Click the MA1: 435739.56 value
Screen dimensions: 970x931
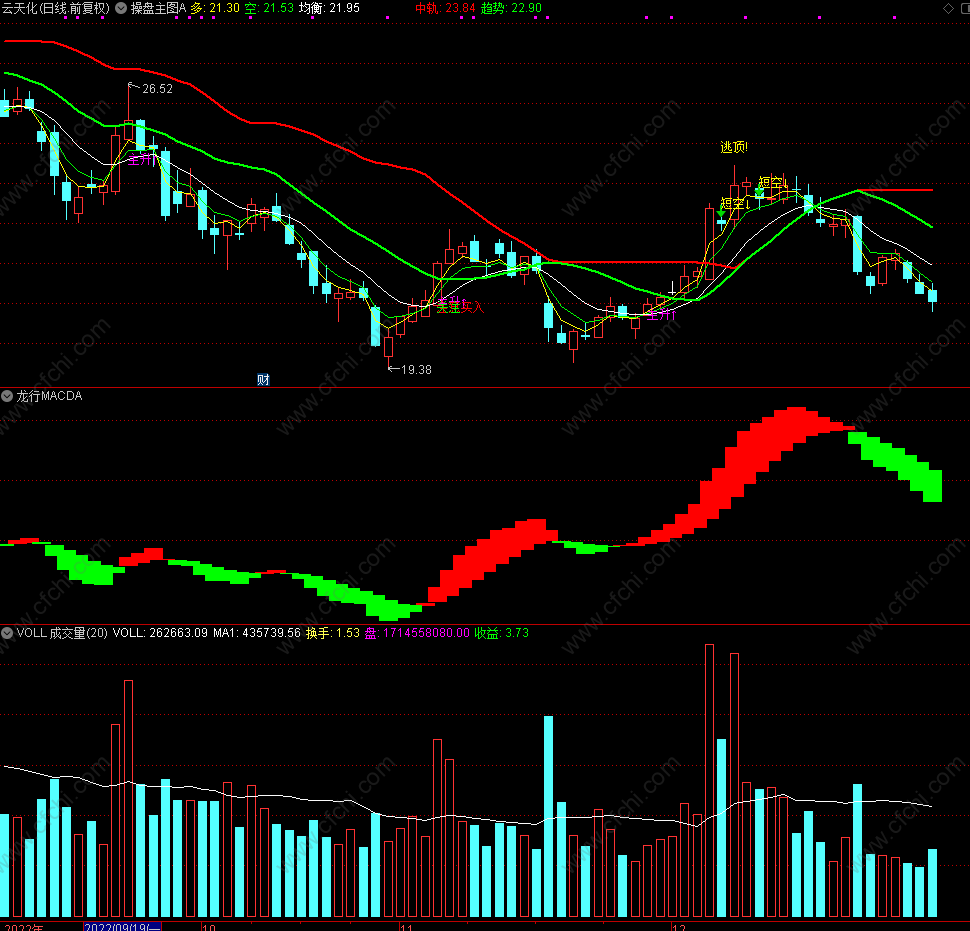(257, 633)
